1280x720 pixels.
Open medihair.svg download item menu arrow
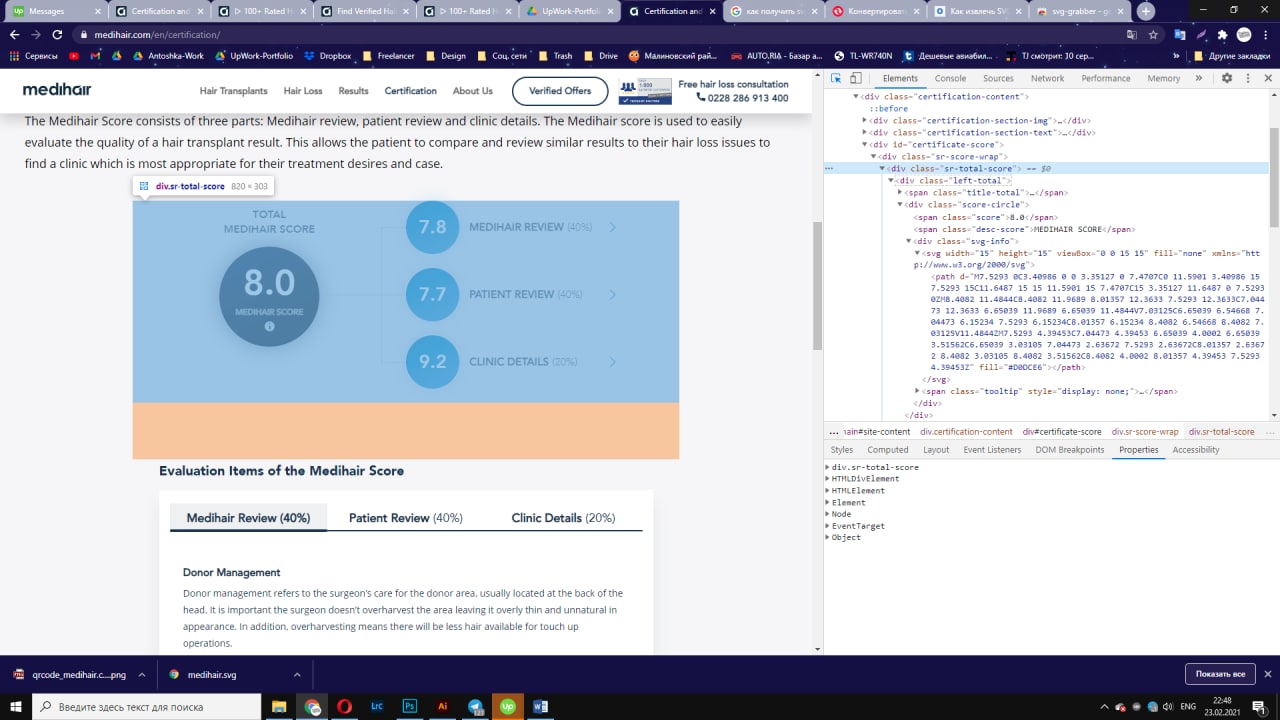297,675
